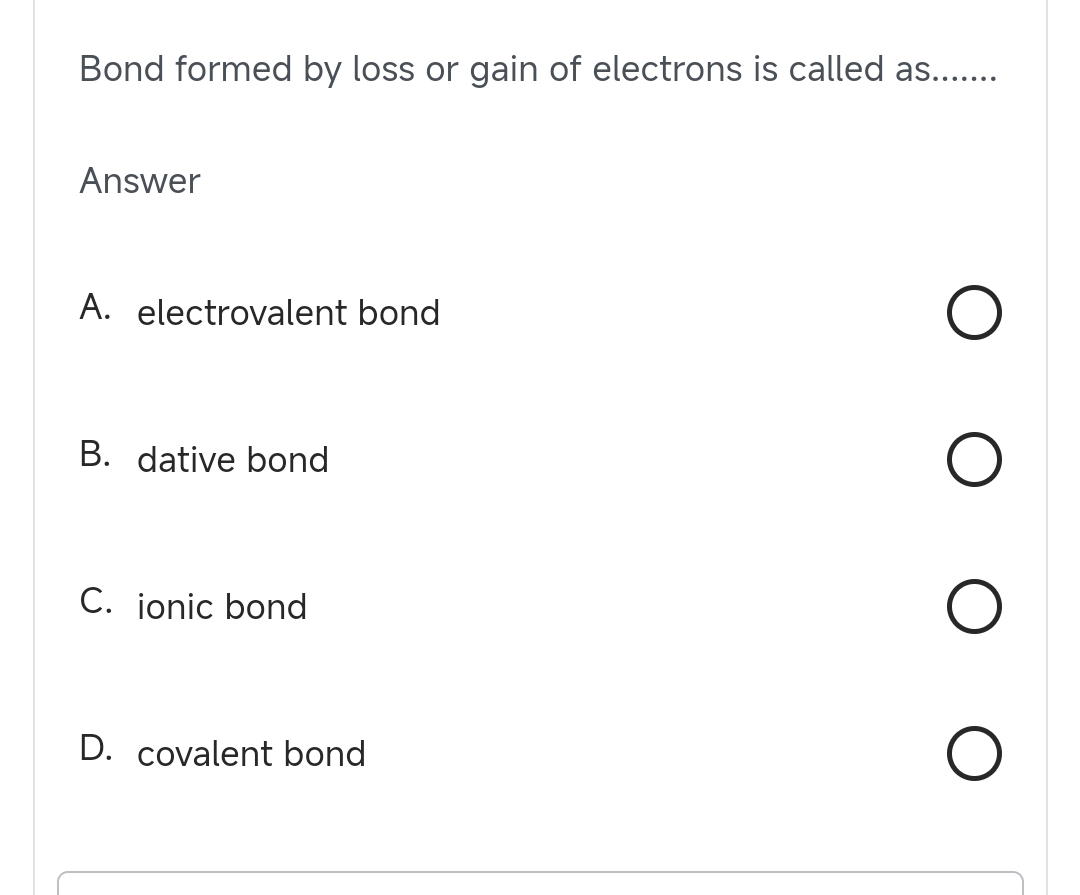
Task: Select the radio button for electrovalent bond
Action: point(974,312)
